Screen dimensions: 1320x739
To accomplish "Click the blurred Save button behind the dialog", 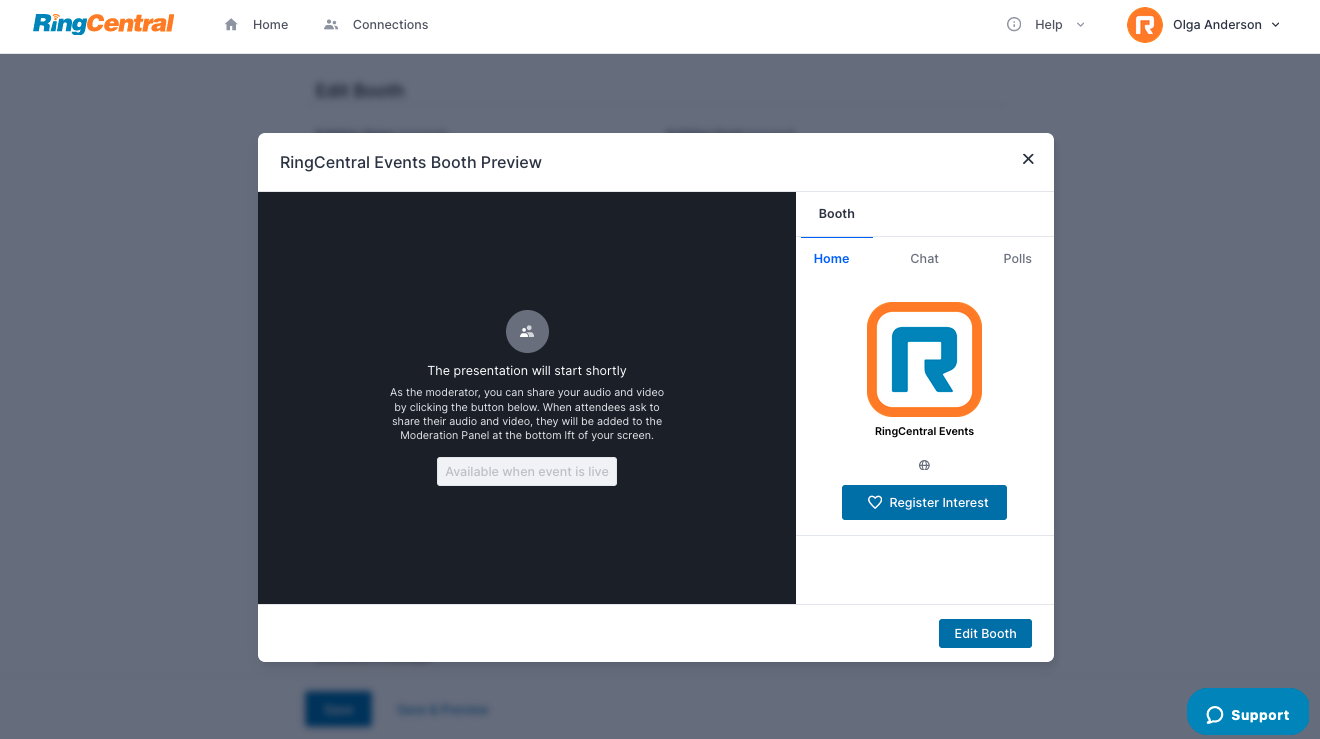I will coord(338,709).
